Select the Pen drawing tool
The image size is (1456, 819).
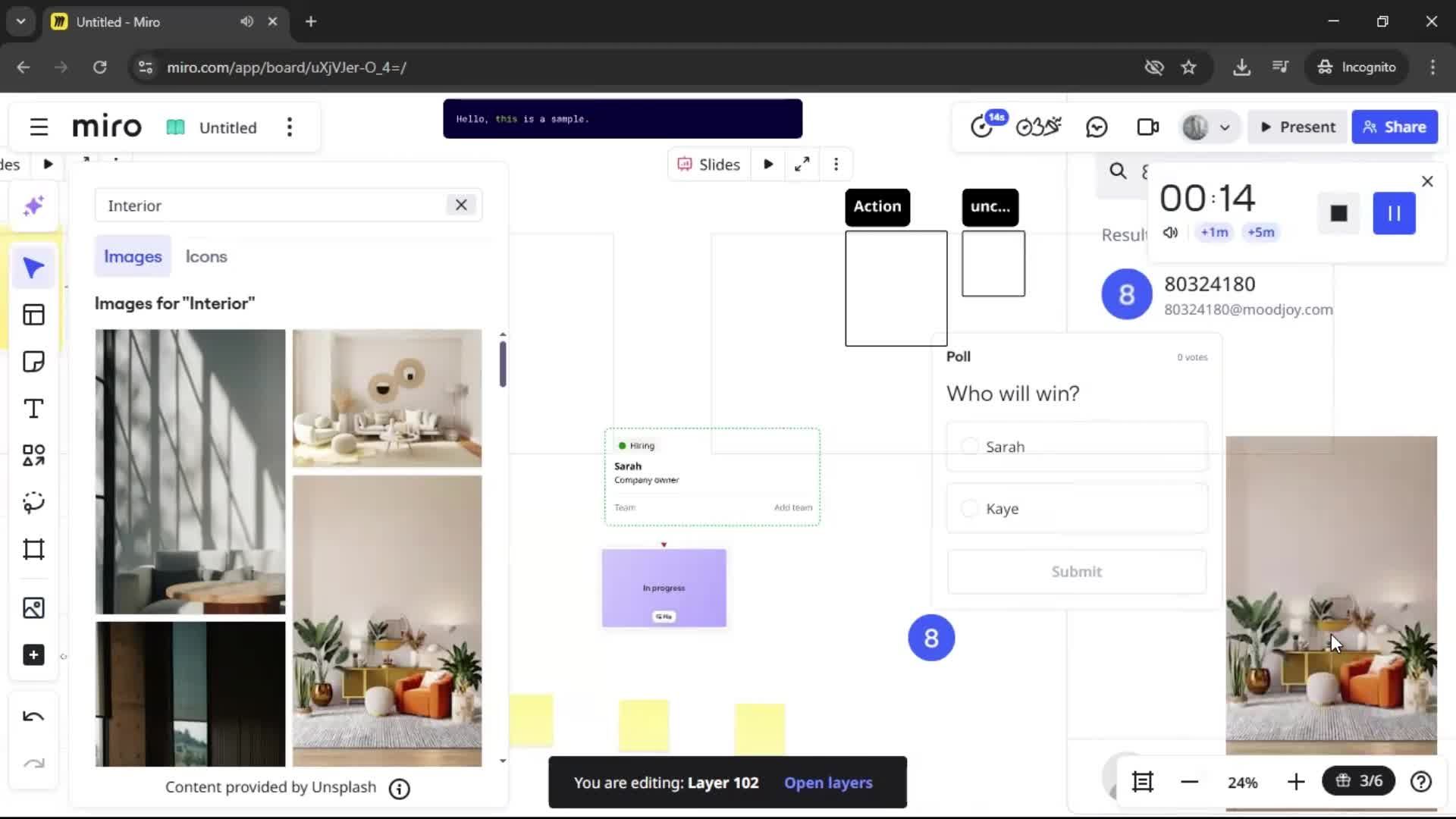[33, 503]
